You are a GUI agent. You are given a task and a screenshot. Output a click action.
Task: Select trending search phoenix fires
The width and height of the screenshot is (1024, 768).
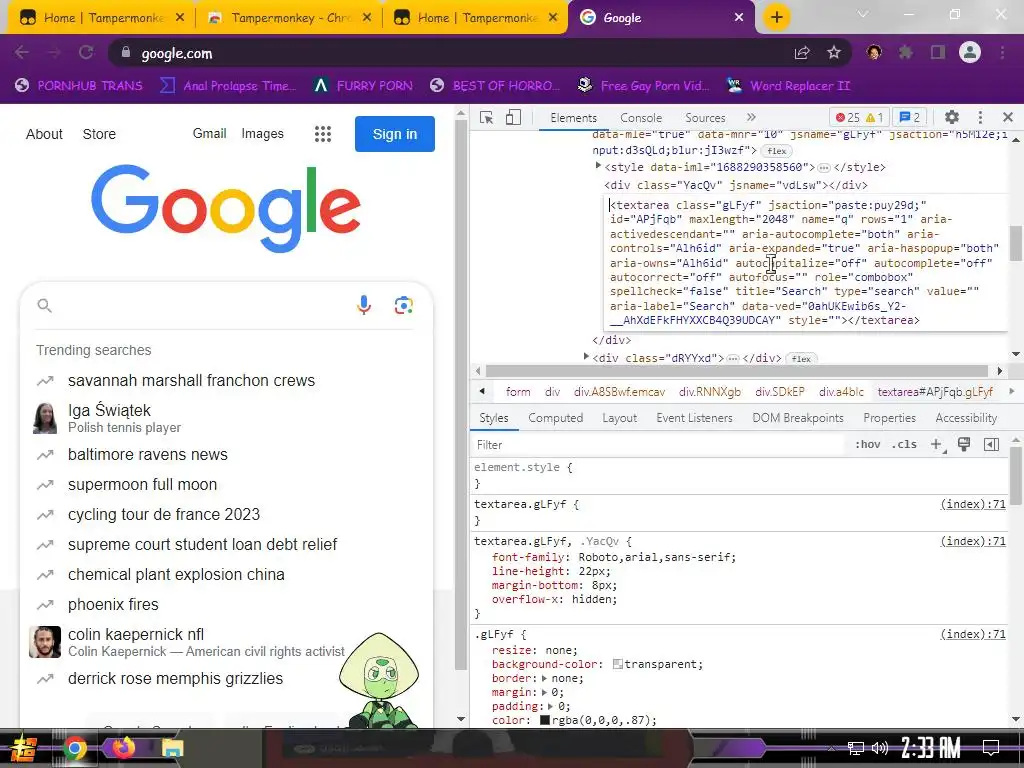tap(113, 604)
